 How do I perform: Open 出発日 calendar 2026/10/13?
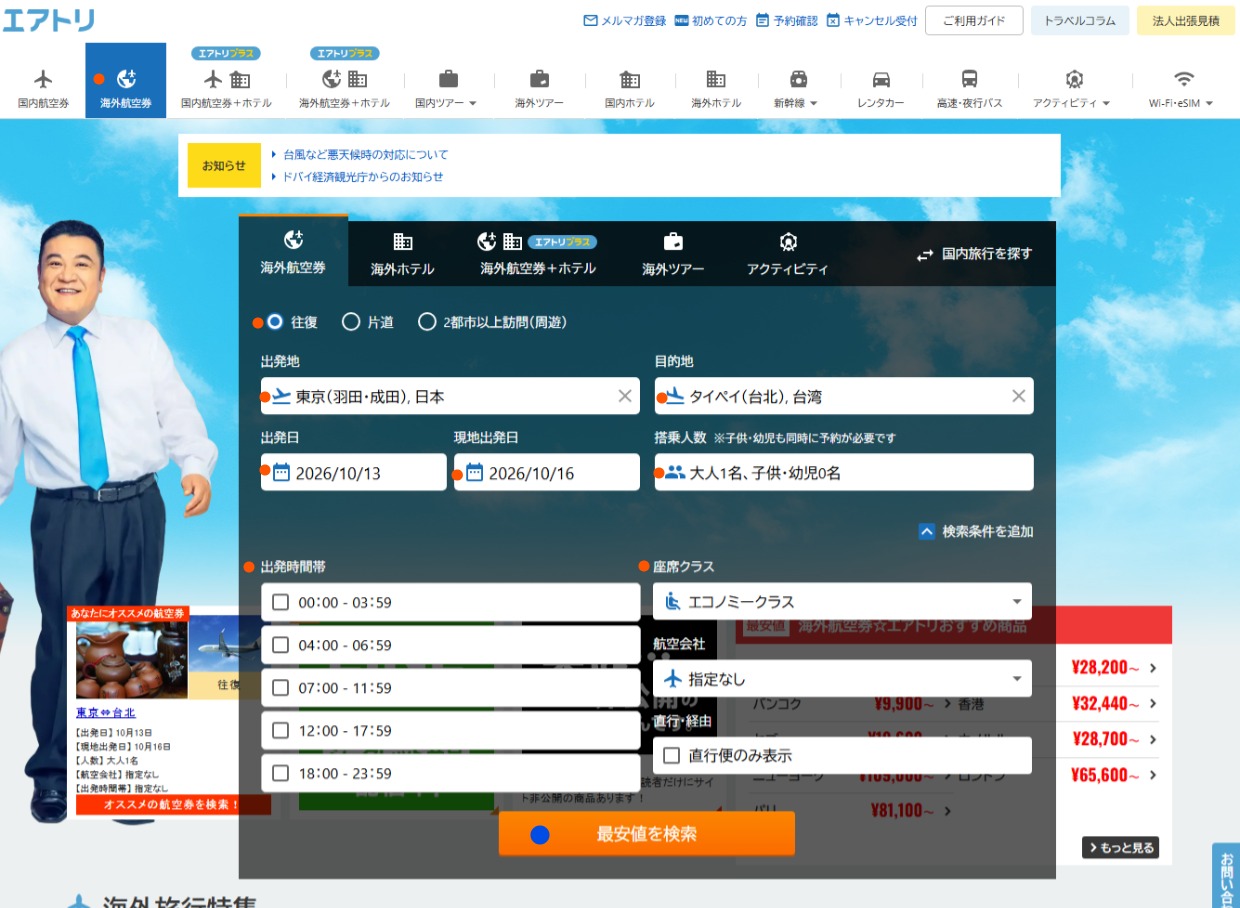(354, 472)
